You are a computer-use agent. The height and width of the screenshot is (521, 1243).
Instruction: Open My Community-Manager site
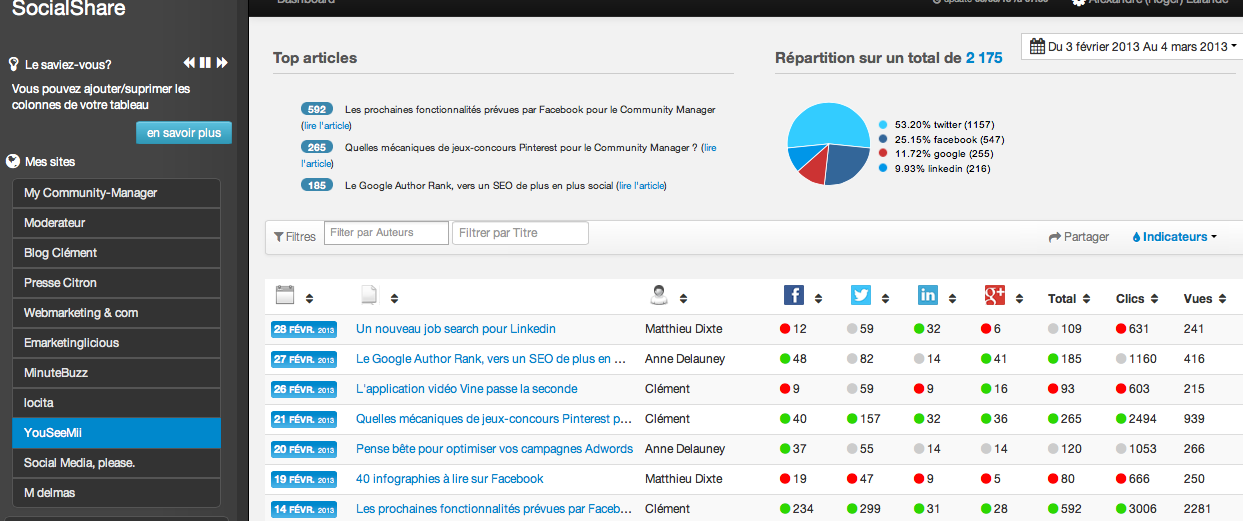click(116, 193)
